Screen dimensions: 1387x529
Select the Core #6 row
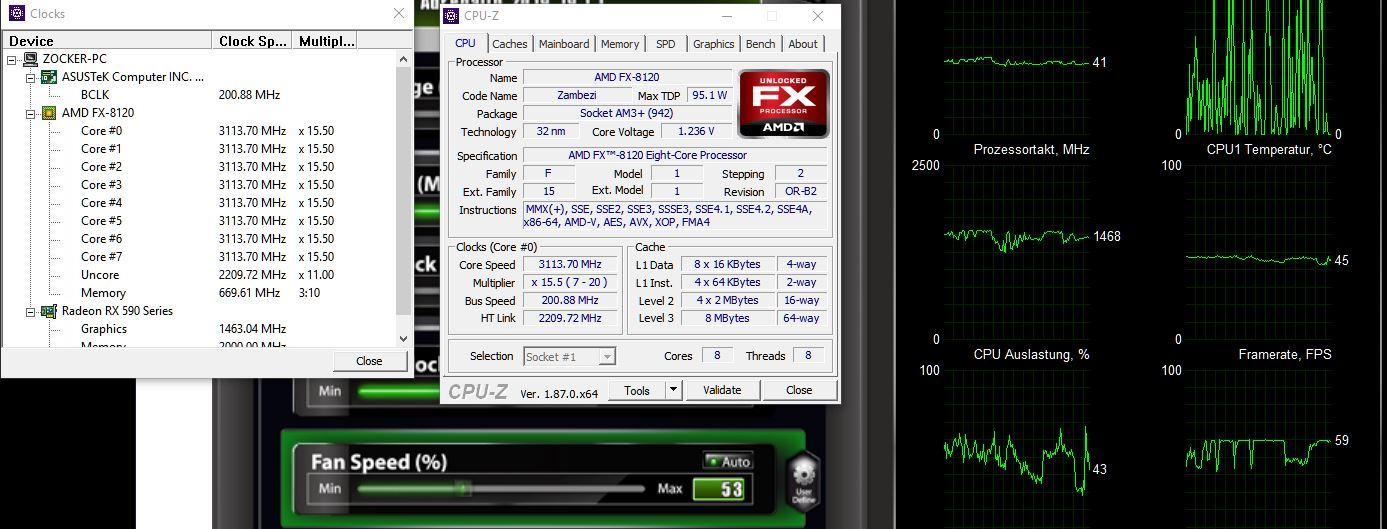200,239
